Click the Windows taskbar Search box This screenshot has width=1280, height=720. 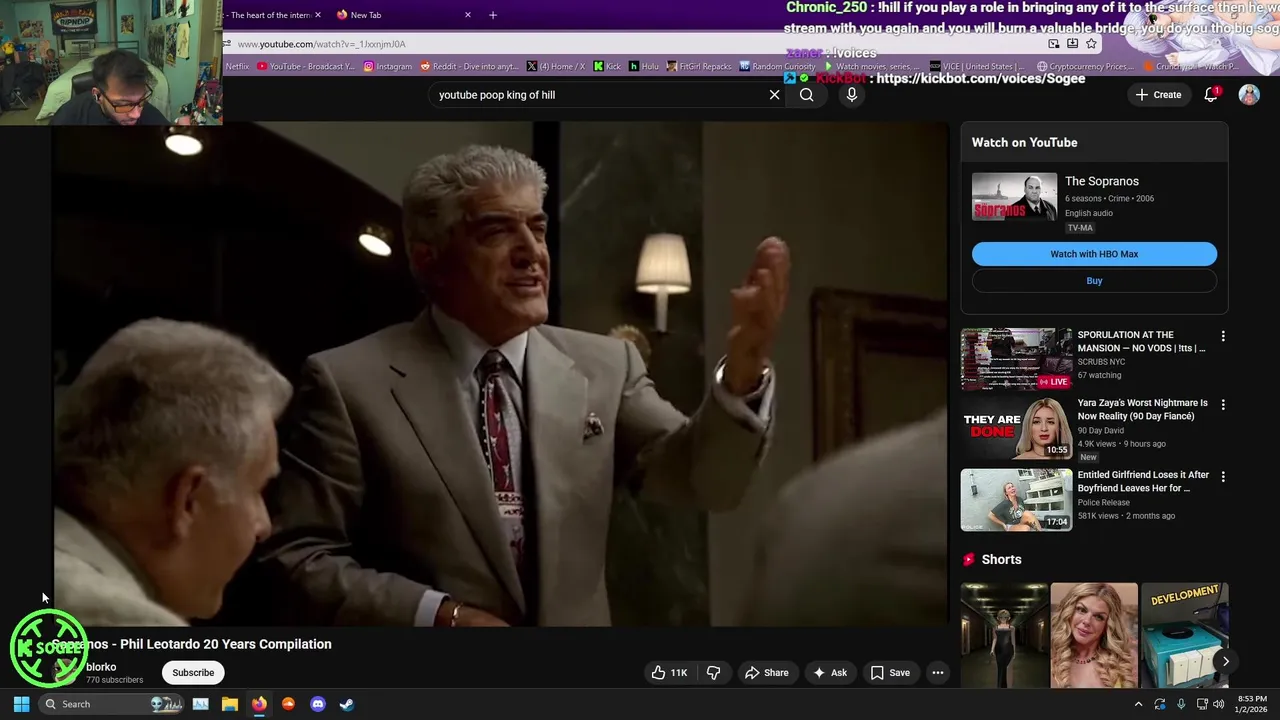pyautogui.click(x=112, y=704)
